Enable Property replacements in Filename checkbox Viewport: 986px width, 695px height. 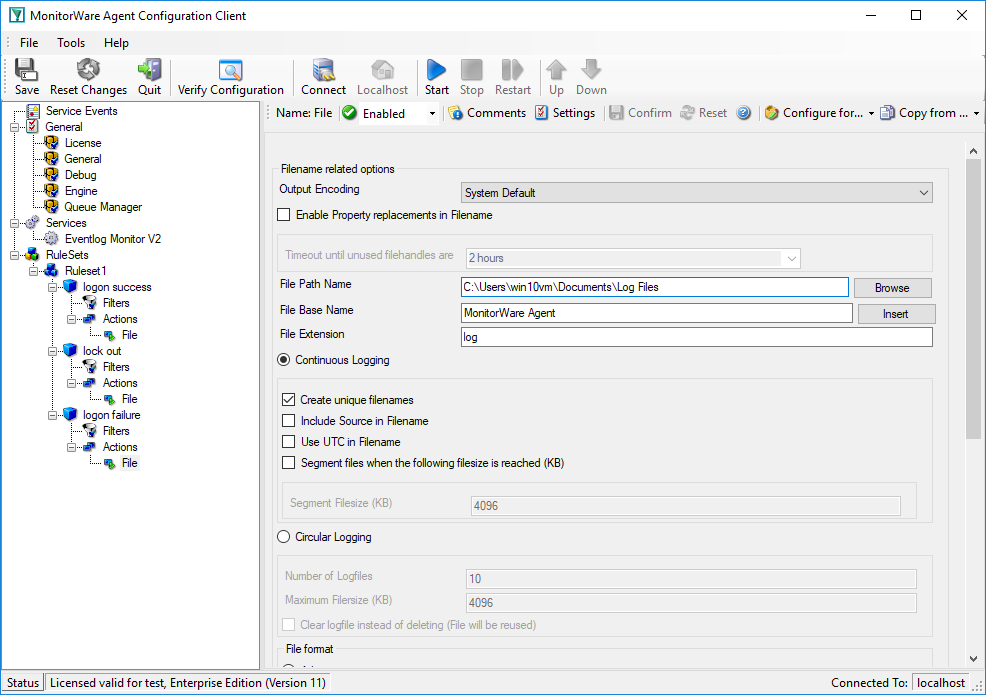tap(284, 215)
